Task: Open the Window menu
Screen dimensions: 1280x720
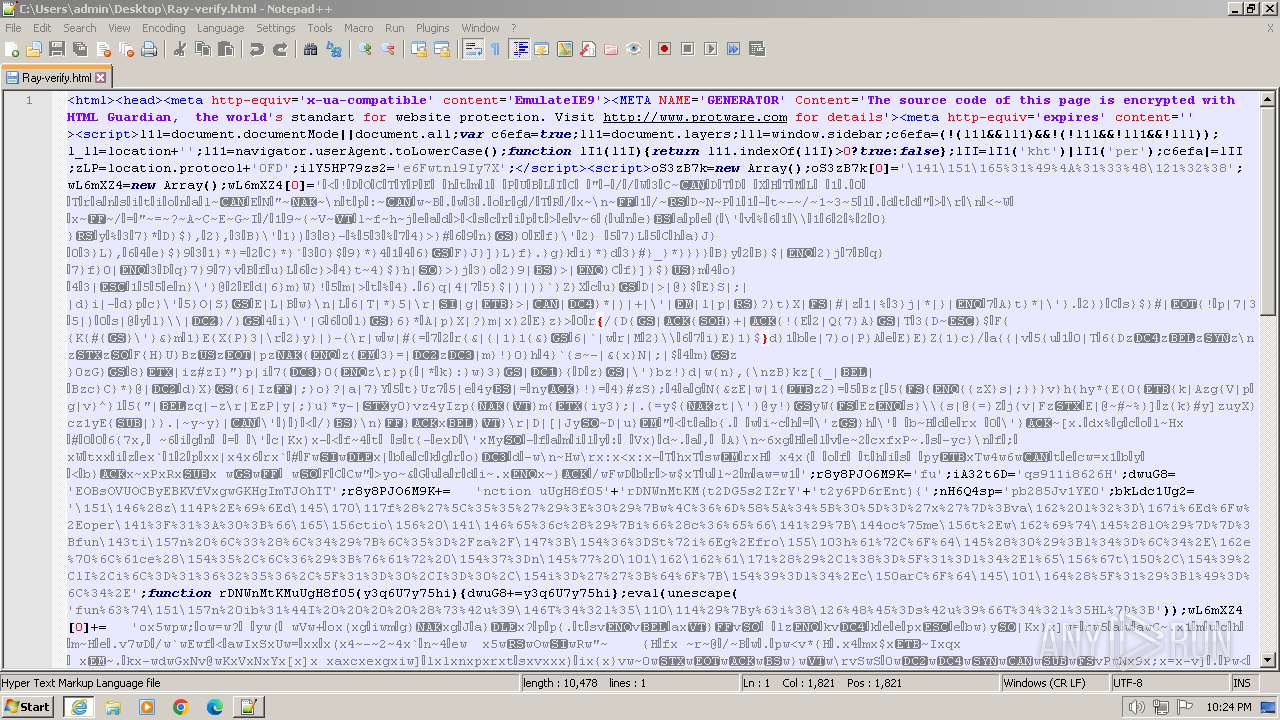Action: click(x=480, y=28)
